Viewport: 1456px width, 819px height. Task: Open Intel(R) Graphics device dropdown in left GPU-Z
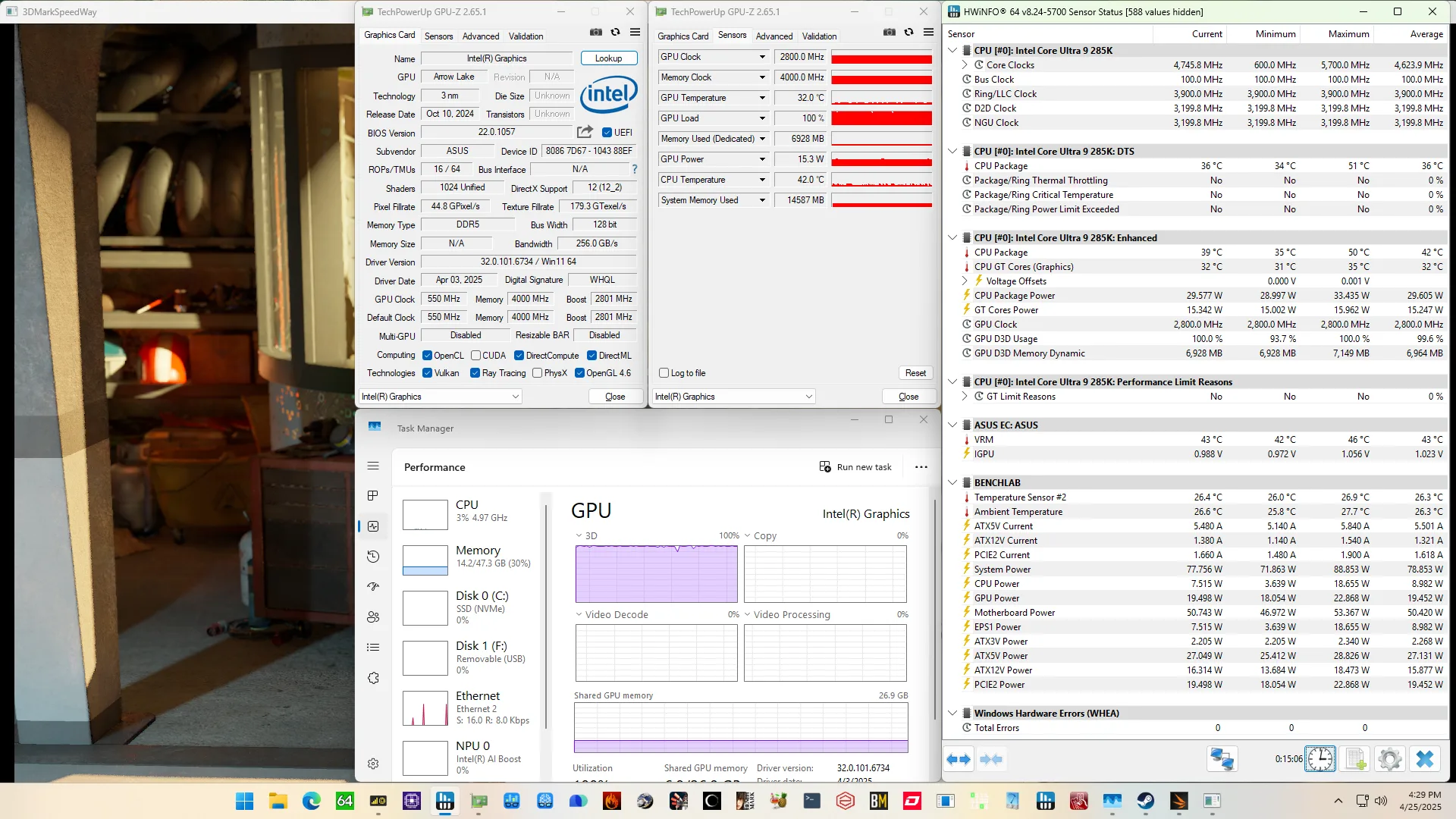[441, 397]
